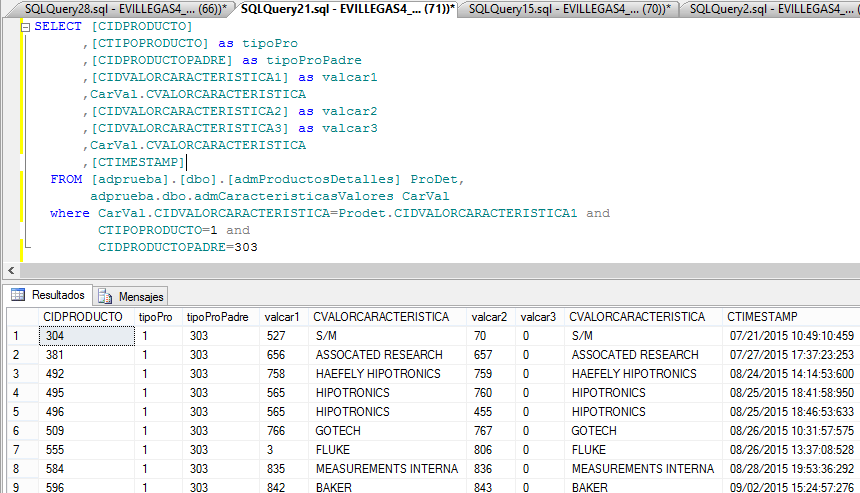Click the valcar2 cell showing 70
This screenshot has width=860, height=493.
pos(491,336)
